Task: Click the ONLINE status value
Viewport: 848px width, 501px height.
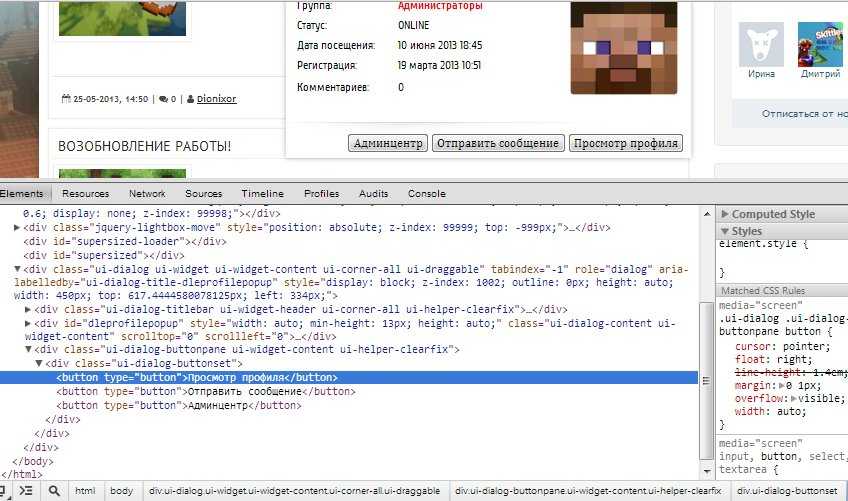Action: pos(414,25)
